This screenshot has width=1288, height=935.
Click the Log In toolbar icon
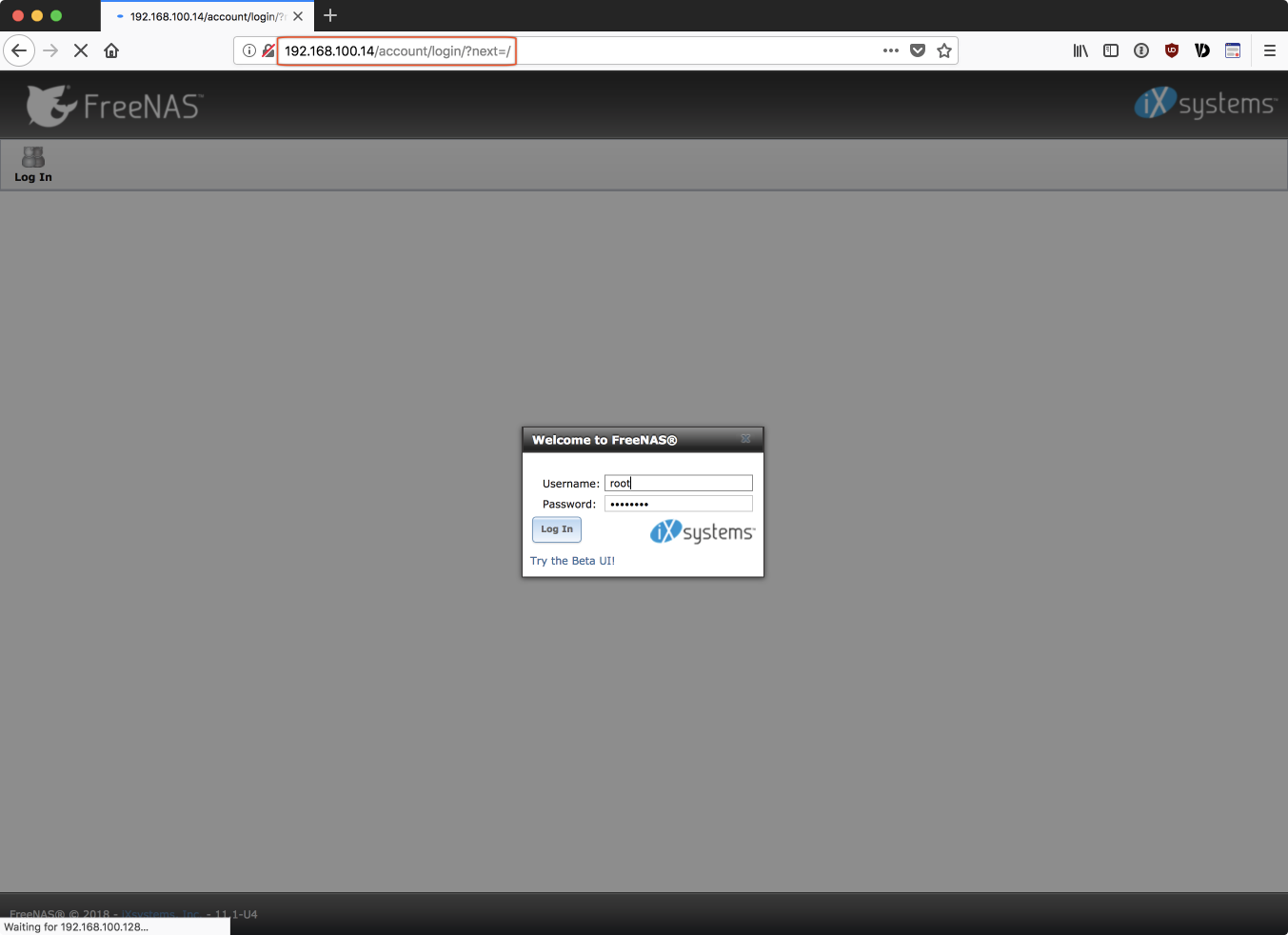point(33,164)
